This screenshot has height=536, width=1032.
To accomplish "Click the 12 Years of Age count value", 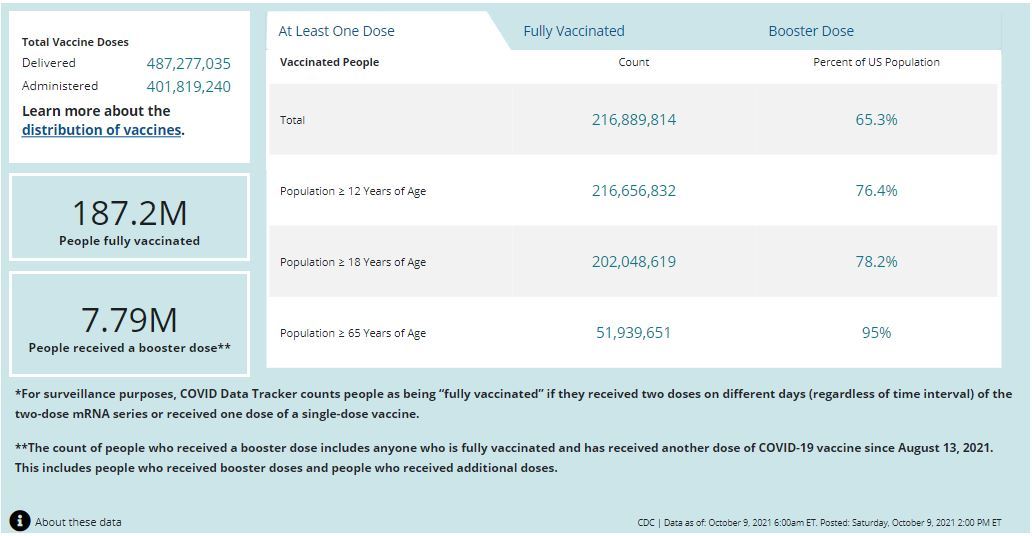I will coord(634,191).
